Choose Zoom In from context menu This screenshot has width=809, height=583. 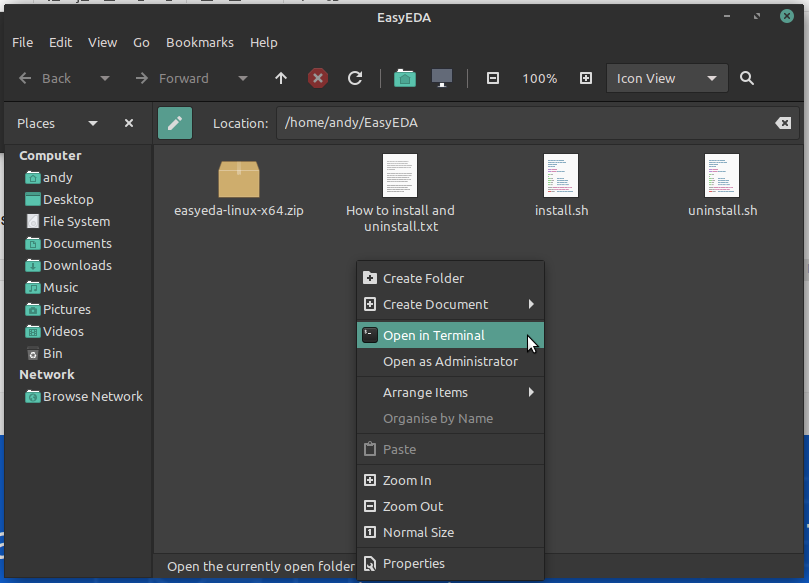click(450, 481)
